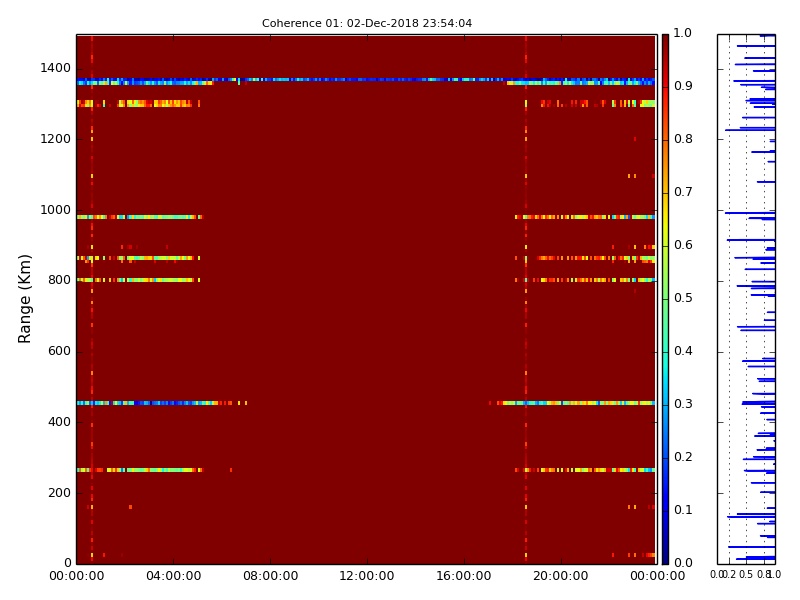
Task: Click inside the side coherence profile plot
Action: pos(746,300)
